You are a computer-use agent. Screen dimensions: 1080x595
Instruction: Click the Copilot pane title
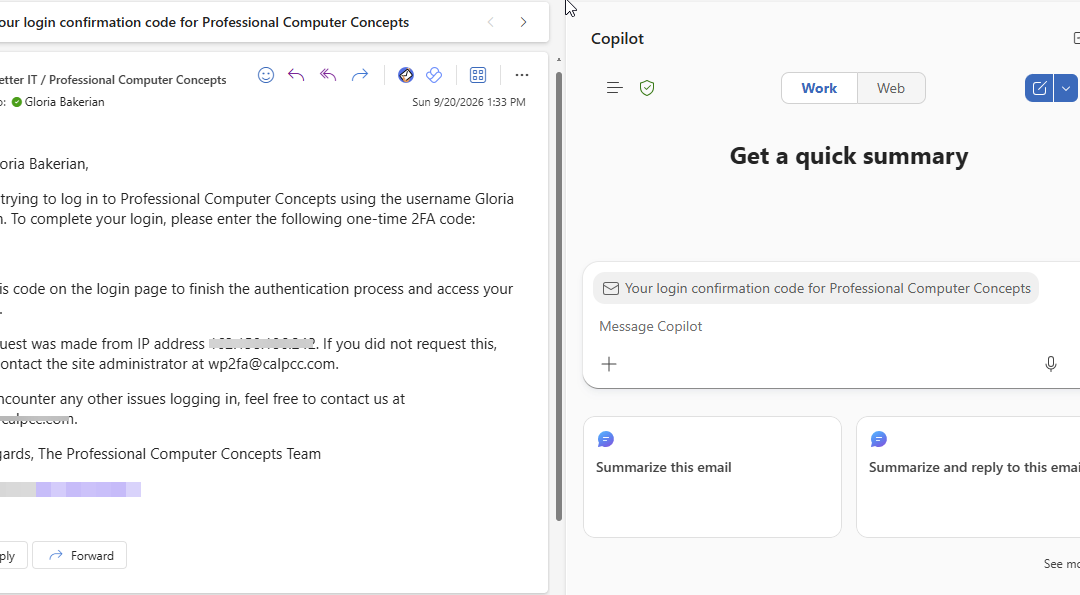click(x=617, y=39)
